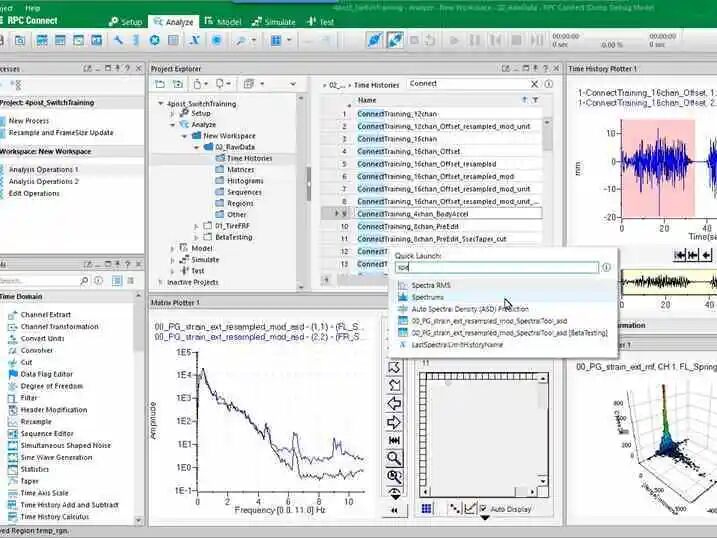This screenshot has width=717, height=538.
Task: Collapse the 4post_SwitchTraining project node
Action: (x=161, y=104)
